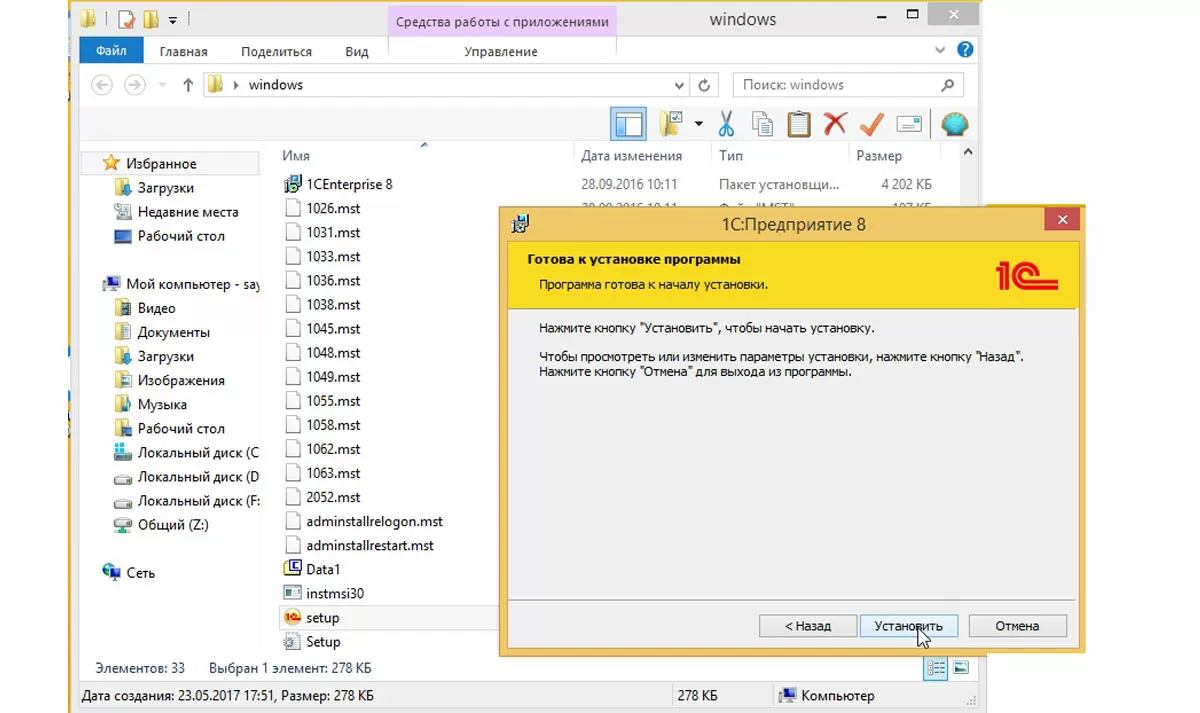Switch to large icons view in status bar
Screen dimensions: 1200x713
[x=960, y=668]
